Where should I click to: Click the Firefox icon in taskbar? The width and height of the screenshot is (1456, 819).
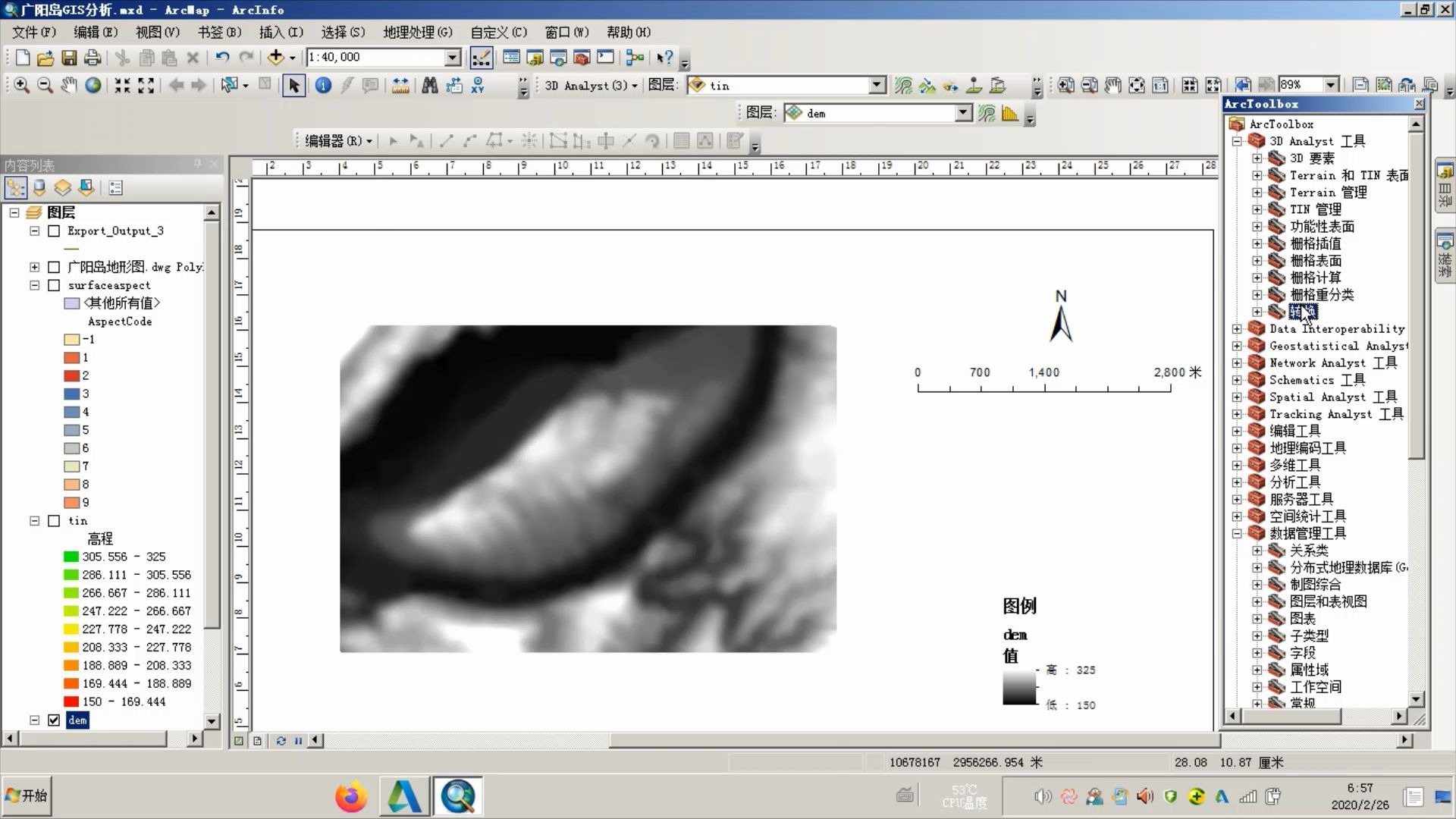(x=350, y=796)
